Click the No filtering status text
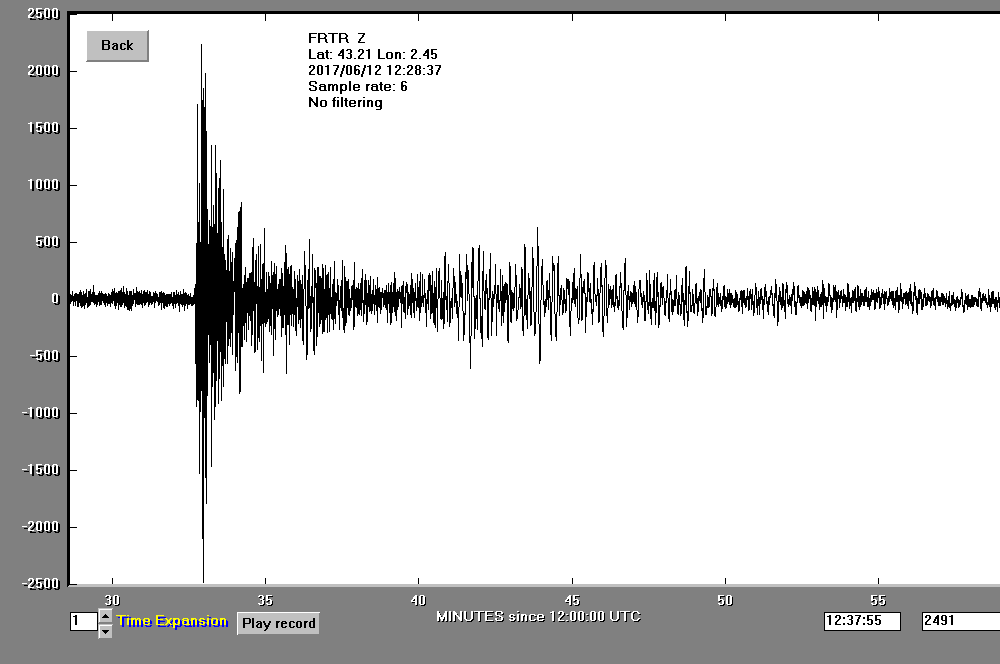Image resolution: width=1000 pixels, height=664 pixels. coord(345,102)
